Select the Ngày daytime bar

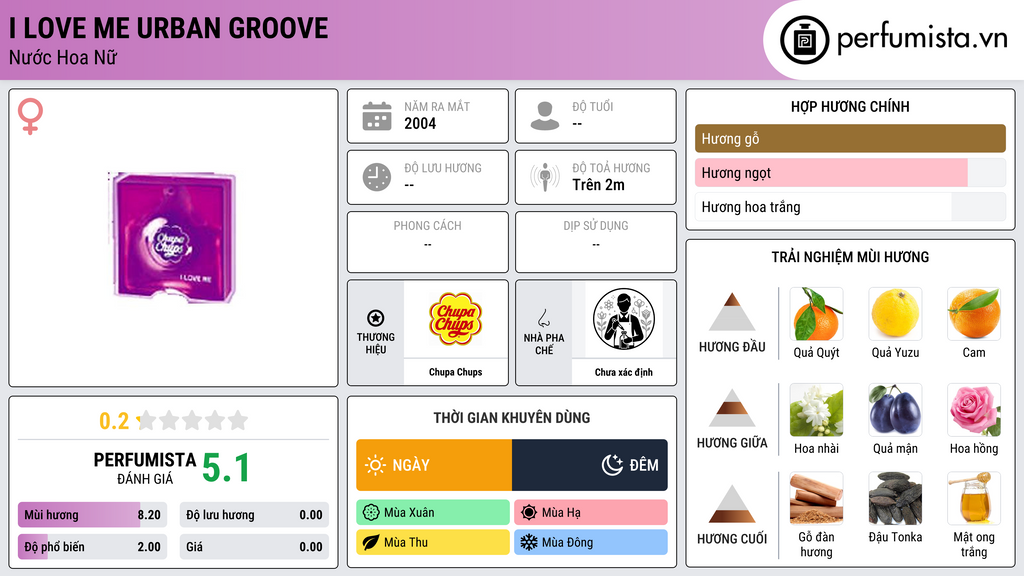click(434, 465)
